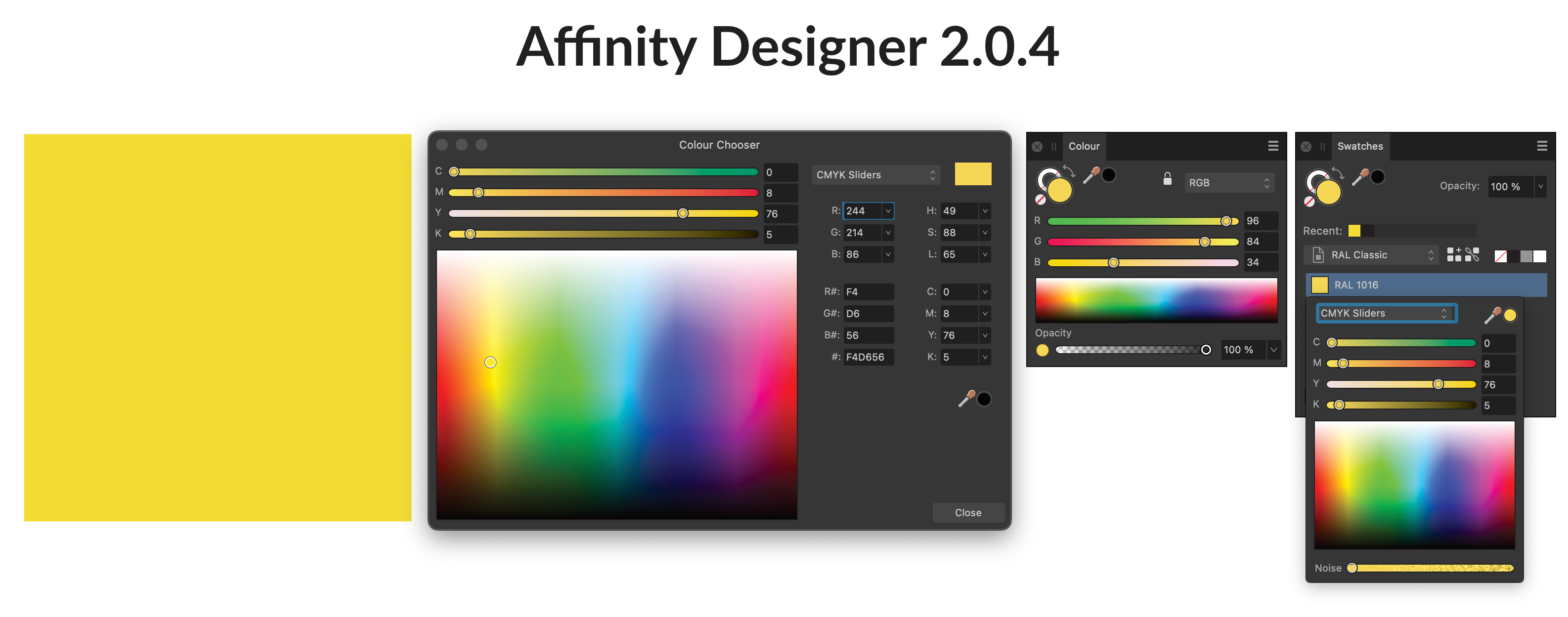Click the picked yellow well in swatch popup
Viewport: 1568px width, 617px height.
pos(1510,315)
